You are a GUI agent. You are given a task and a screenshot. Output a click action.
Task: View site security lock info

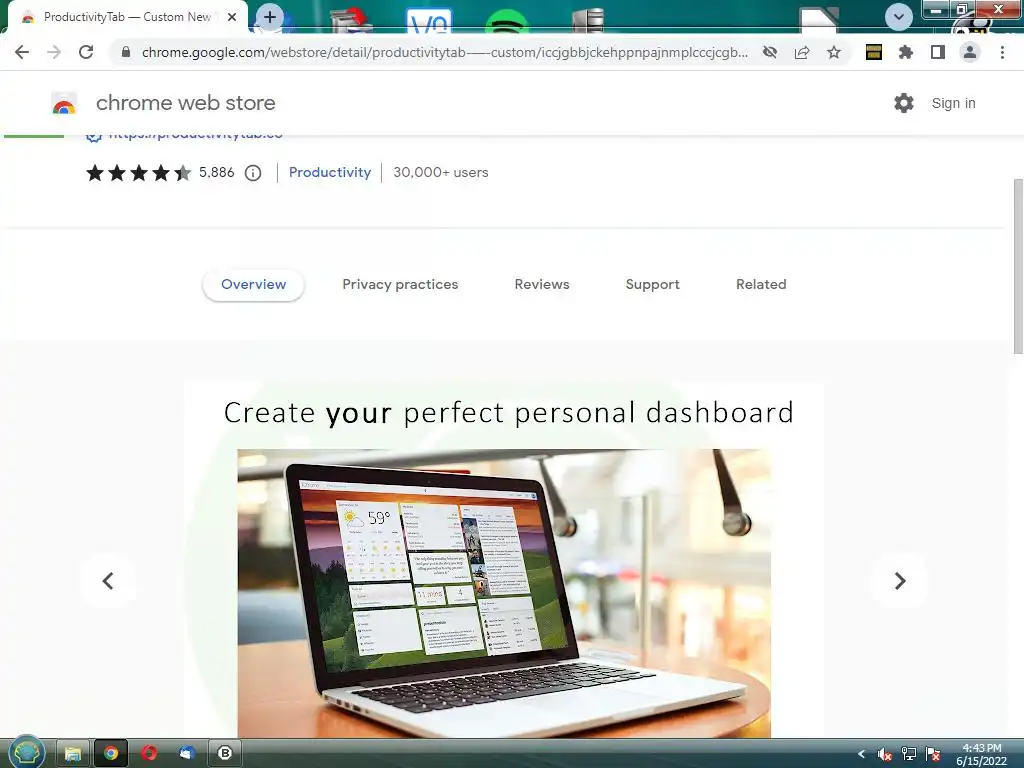(x=125, y=52)
